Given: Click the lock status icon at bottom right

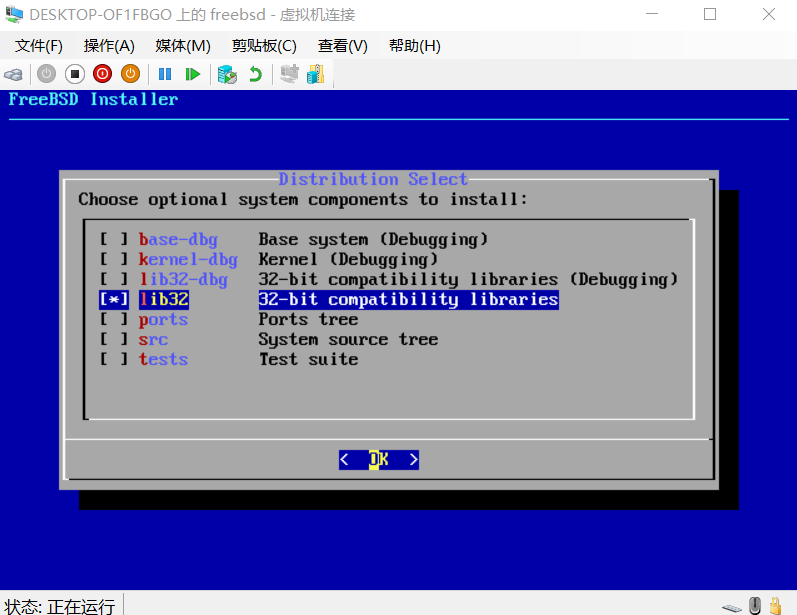Looking at the screenshot, I should pos(775,605).
